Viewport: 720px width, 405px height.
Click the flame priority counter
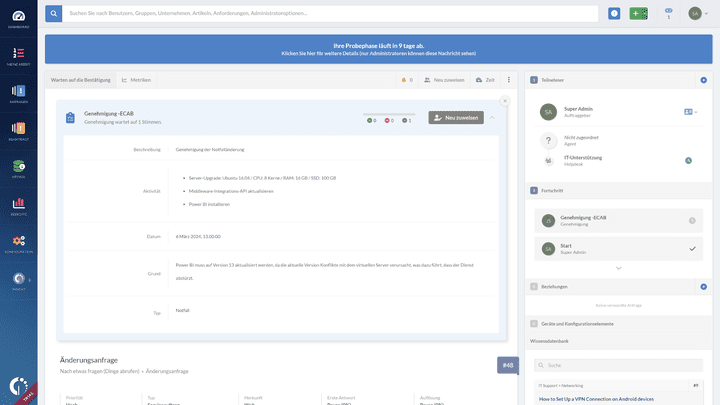407,80
